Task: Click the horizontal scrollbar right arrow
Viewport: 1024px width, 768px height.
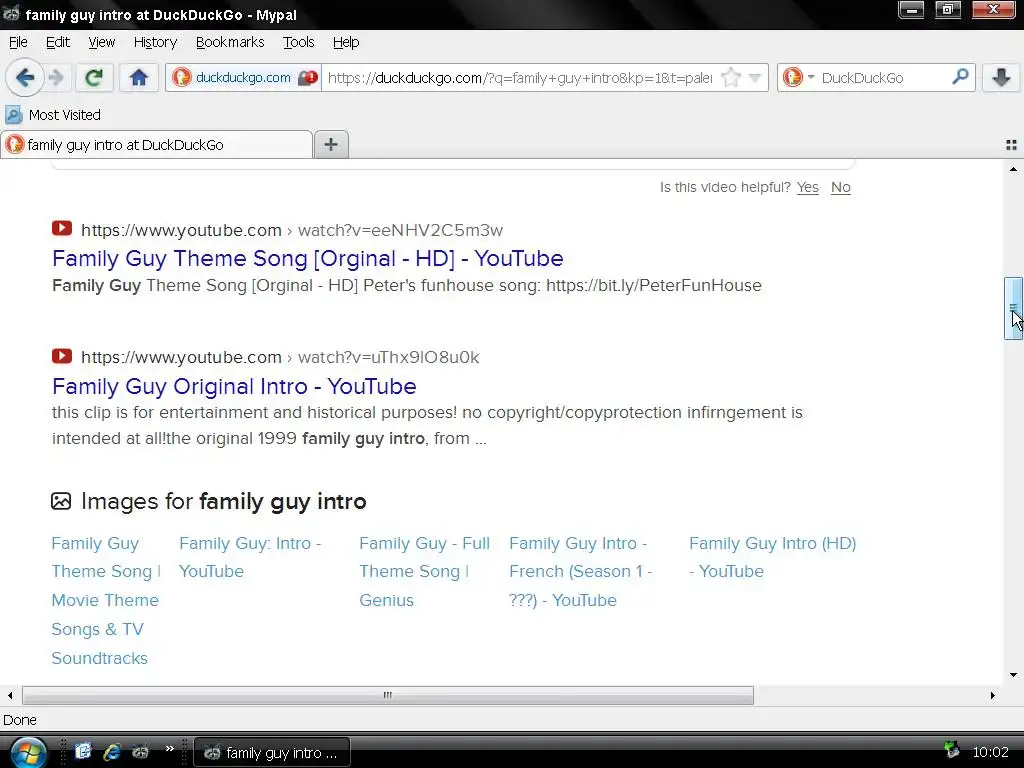Action: click(992, 695)
